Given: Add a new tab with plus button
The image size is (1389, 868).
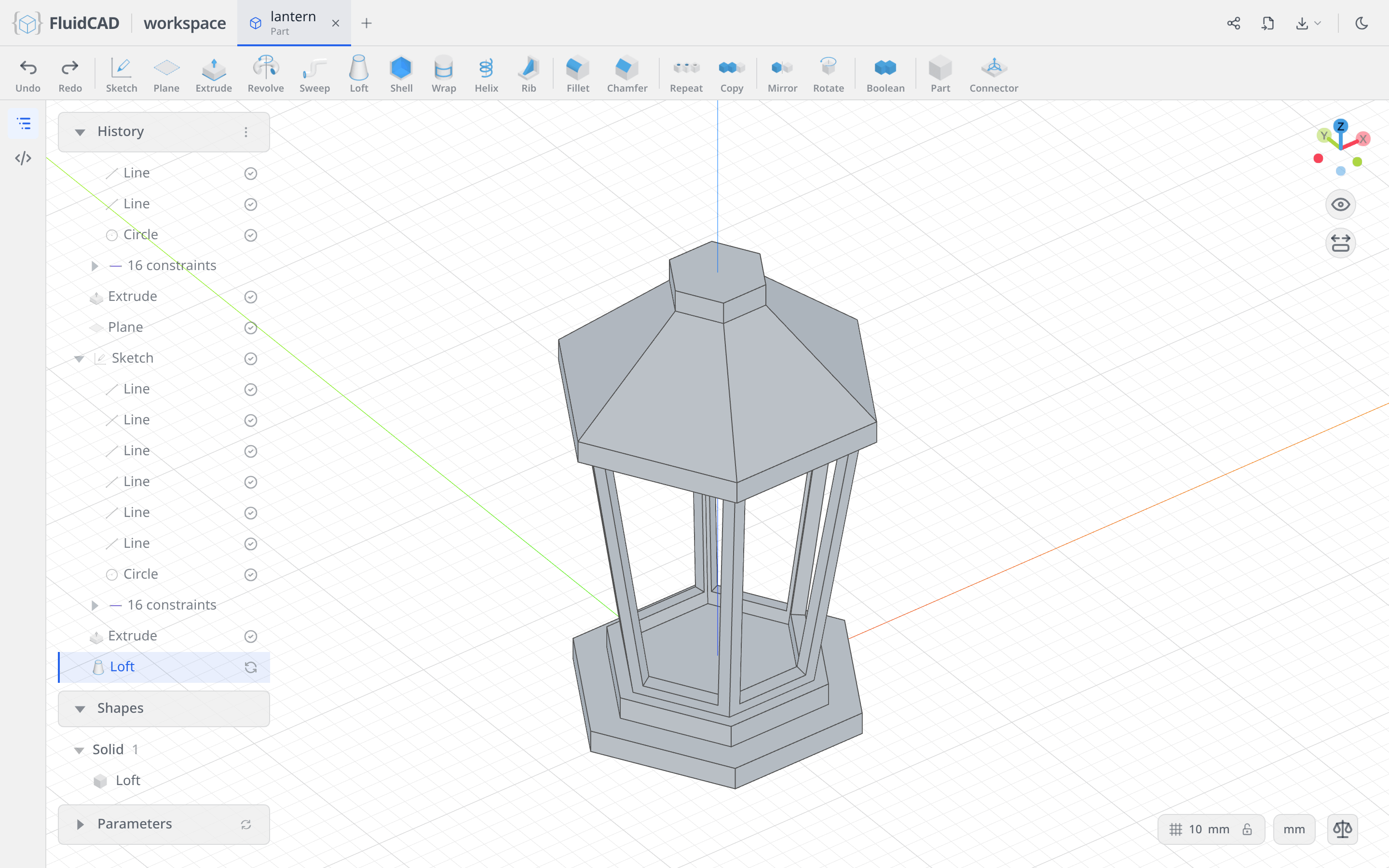Looking at the screenshot, I should 366,23.
